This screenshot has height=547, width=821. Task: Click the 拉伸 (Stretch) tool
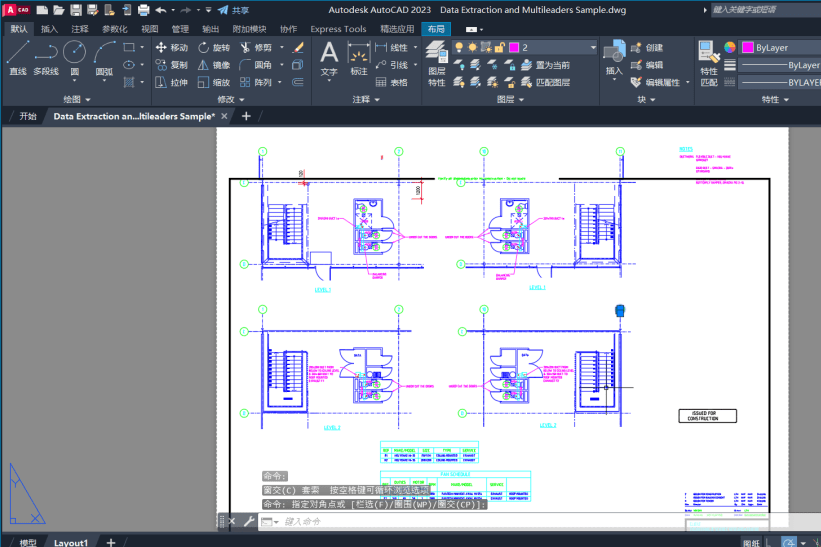click(172, 82)
